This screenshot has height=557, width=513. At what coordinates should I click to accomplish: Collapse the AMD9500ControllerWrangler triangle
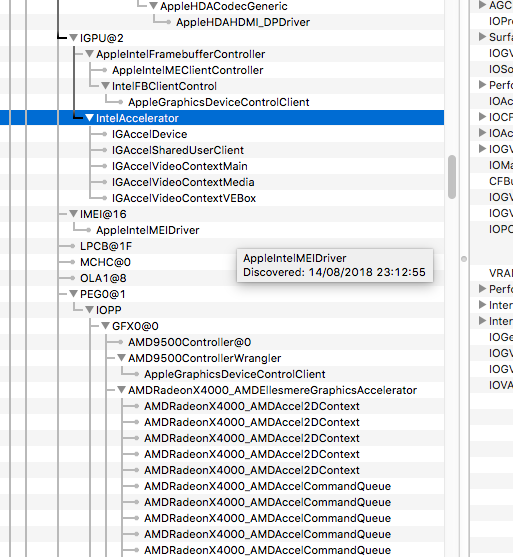pyautogui.click(x=122, y=357)
